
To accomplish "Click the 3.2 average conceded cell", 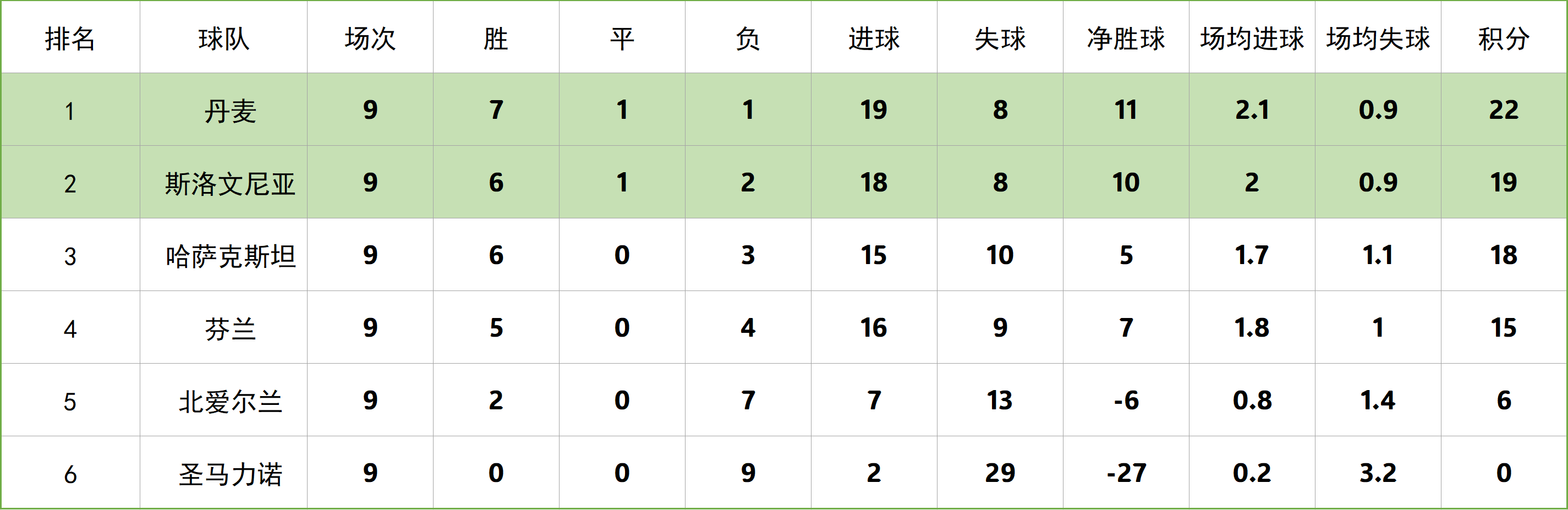I will [x=1378, y=472].
